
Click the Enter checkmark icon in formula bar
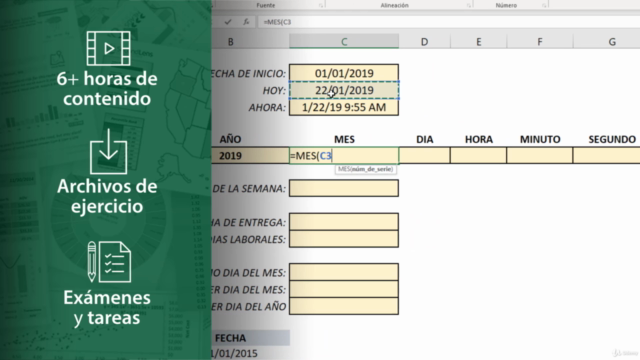click(x=228, y=22)
